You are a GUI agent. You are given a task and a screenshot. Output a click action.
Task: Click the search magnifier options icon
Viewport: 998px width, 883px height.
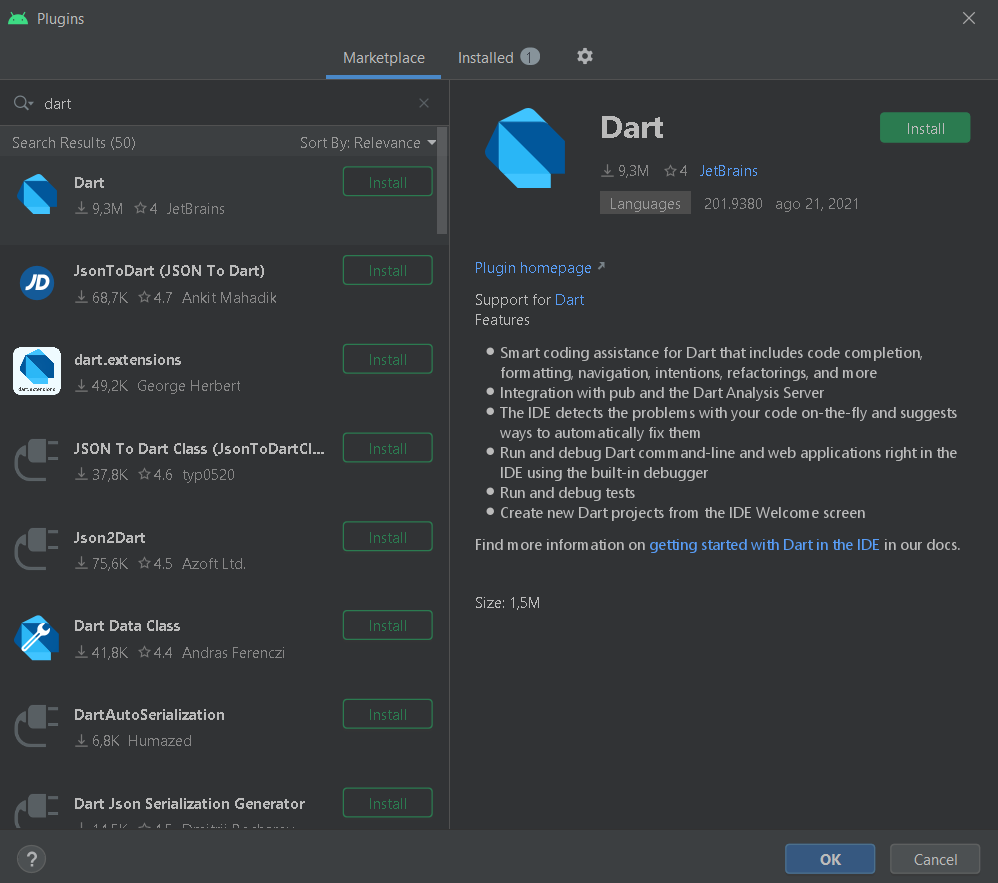point(24,103)
